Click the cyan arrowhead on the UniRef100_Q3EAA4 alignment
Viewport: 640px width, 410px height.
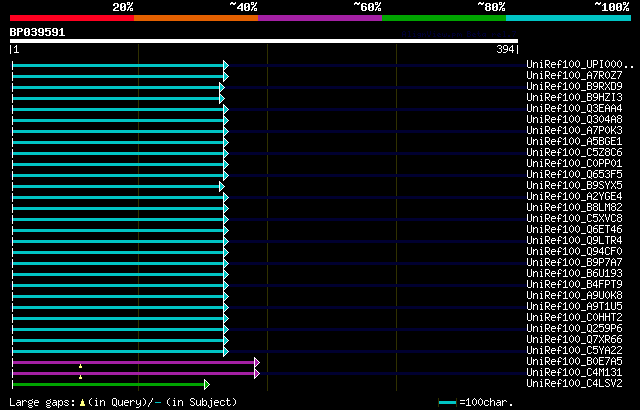pyautogui.click(x=226, y=109)
